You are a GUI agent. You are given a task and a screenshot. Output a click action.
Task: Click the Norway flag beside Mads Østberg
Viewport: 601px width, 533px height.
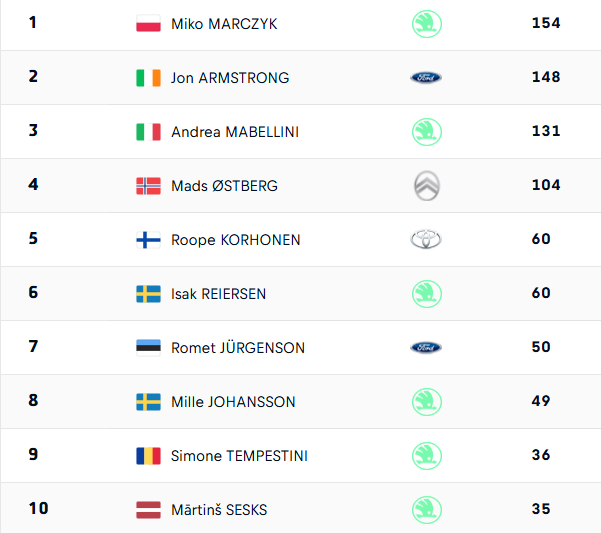tap(148, 186)
